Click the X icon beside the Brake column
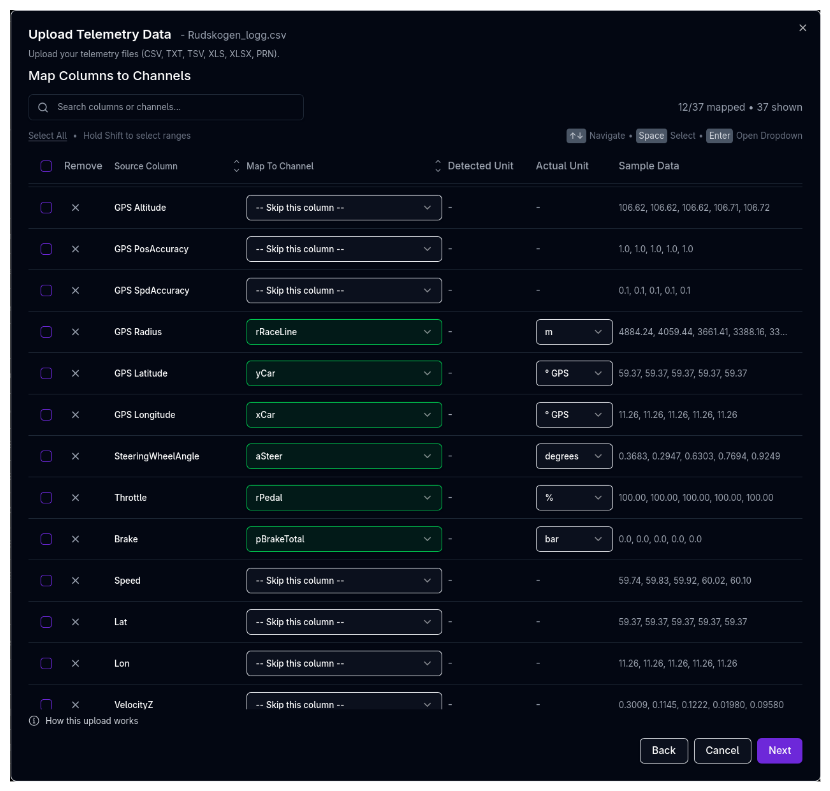Viewport: 830px width, 791px height. (75, 539)
